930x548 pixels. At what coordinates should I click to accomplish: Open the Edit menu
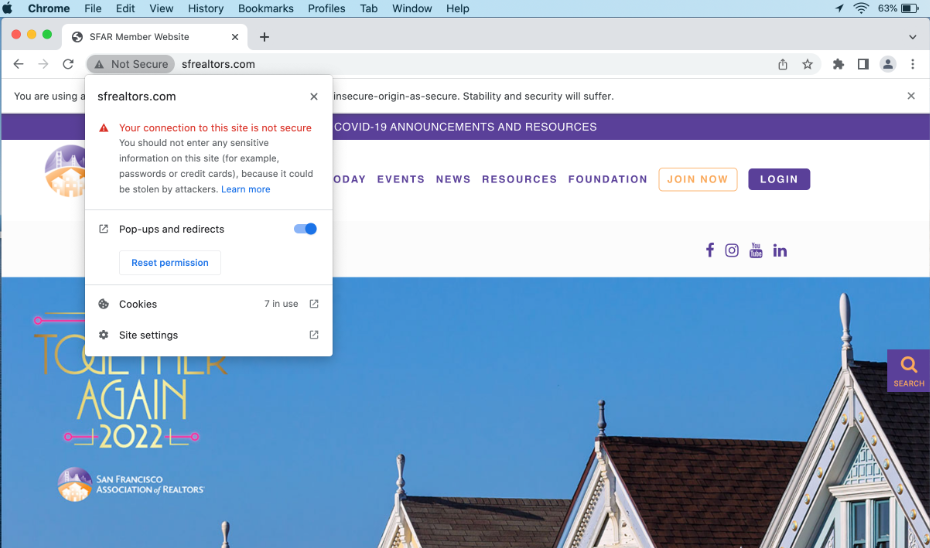pyautogui.click(x=125, y=8)
